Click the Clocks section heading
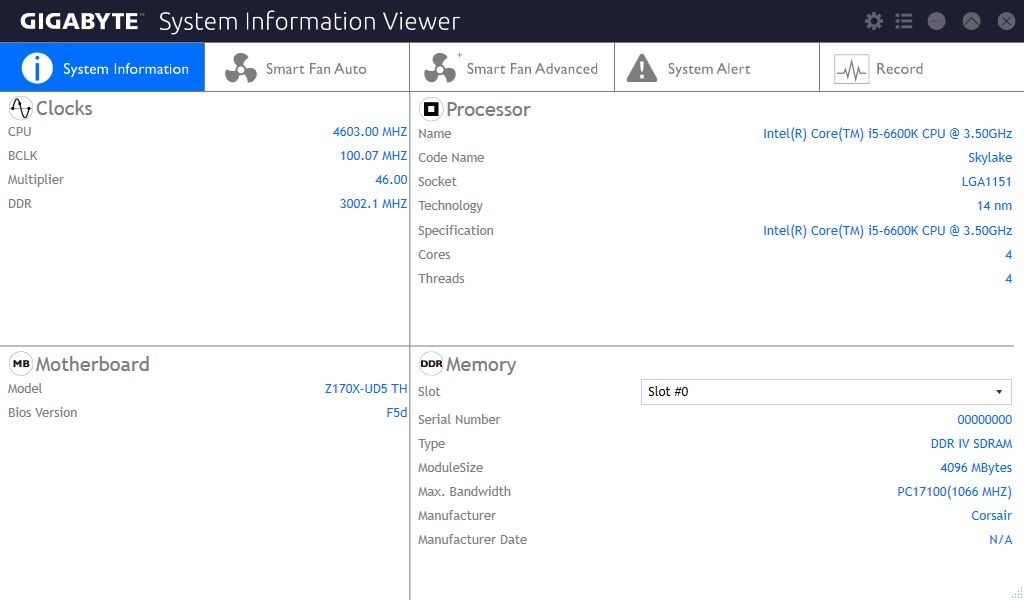This screenshot has height=600, width=1024. (x=64, y=108)
